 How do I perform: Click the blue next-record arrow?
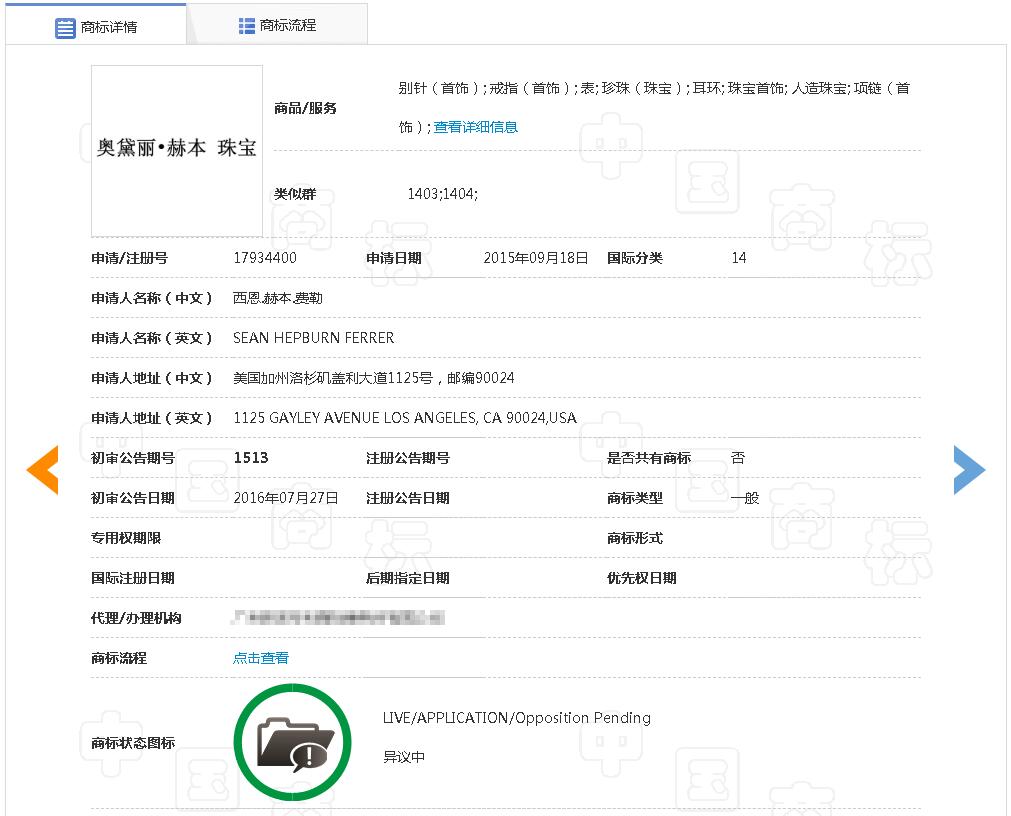pos(970,470)
